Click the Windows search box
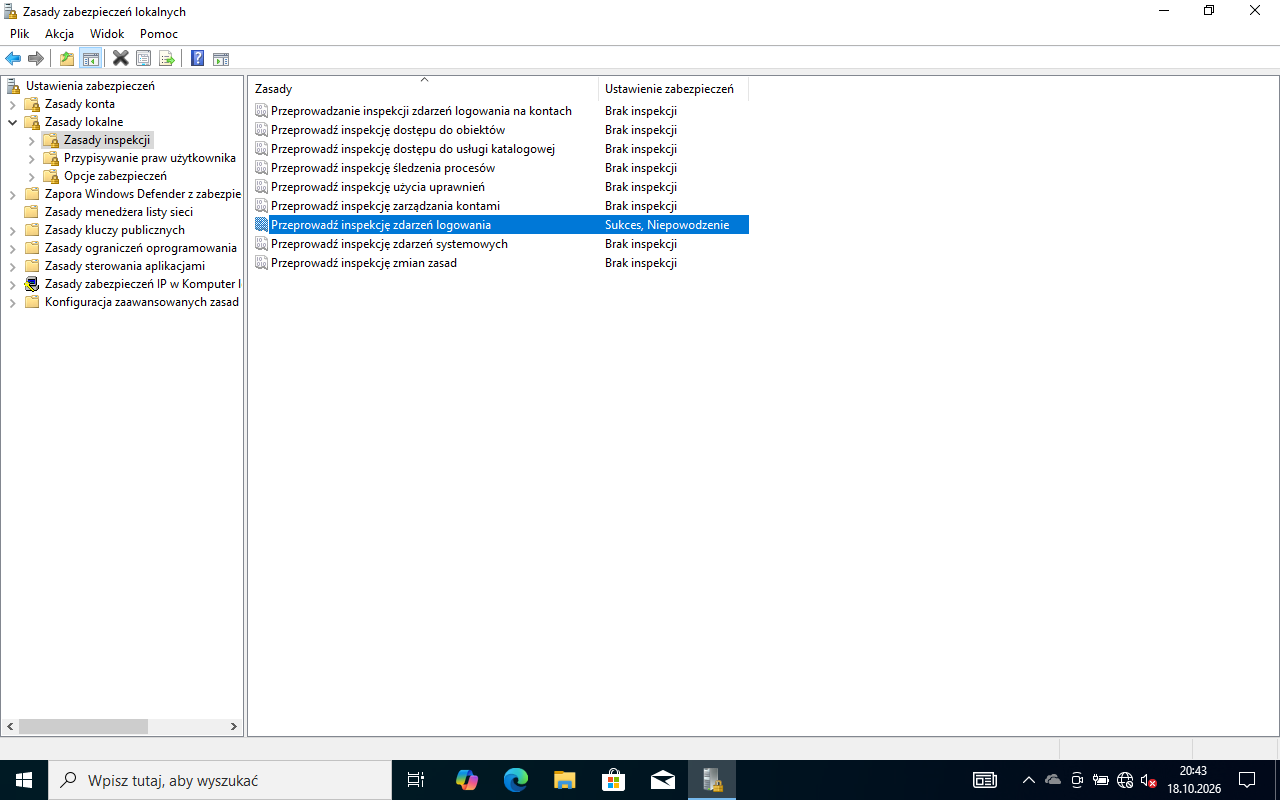This screenshot has width=1280, height=800. 220,780
